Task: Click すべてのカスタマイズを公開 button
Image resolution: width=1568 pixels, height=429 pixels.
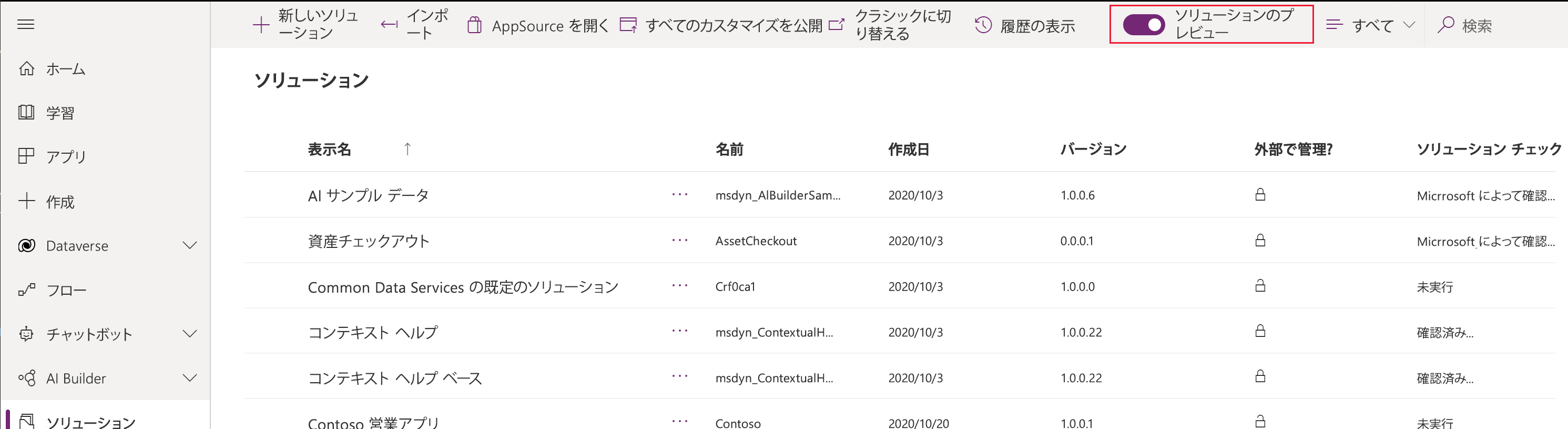Action: coord(721,25)
